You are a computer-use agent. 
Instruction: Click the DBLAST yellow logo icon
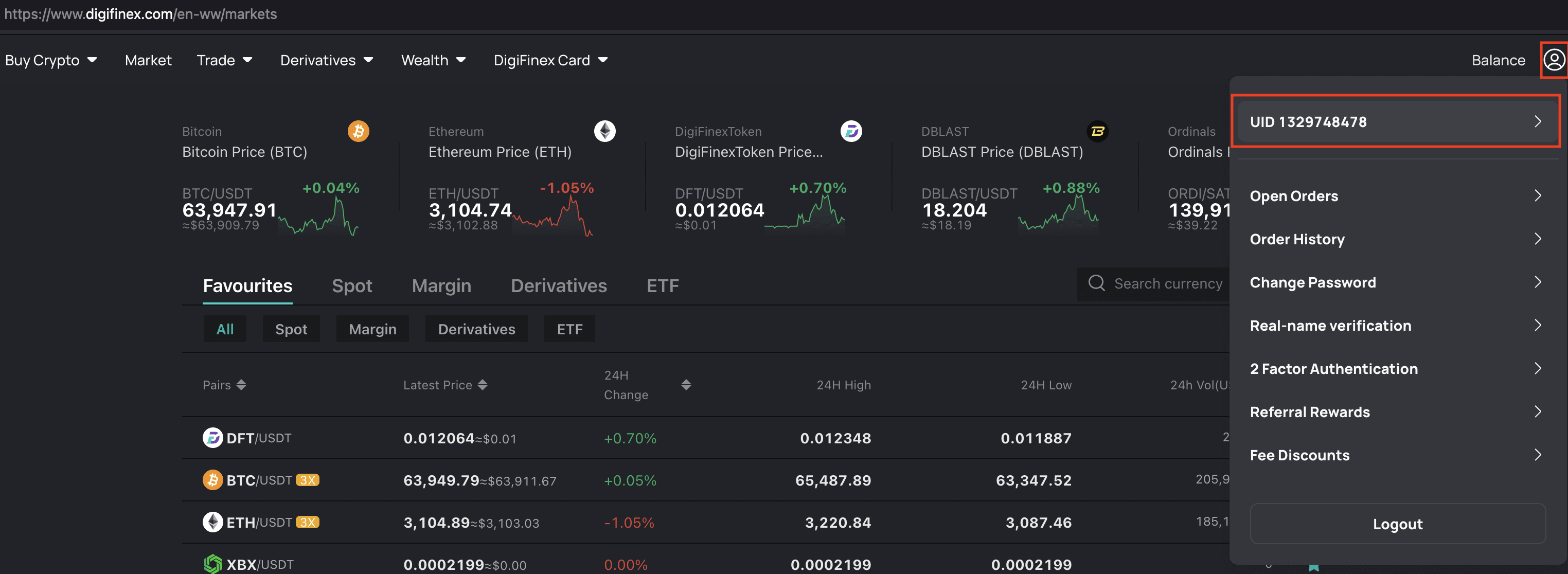pos(1097,131)
